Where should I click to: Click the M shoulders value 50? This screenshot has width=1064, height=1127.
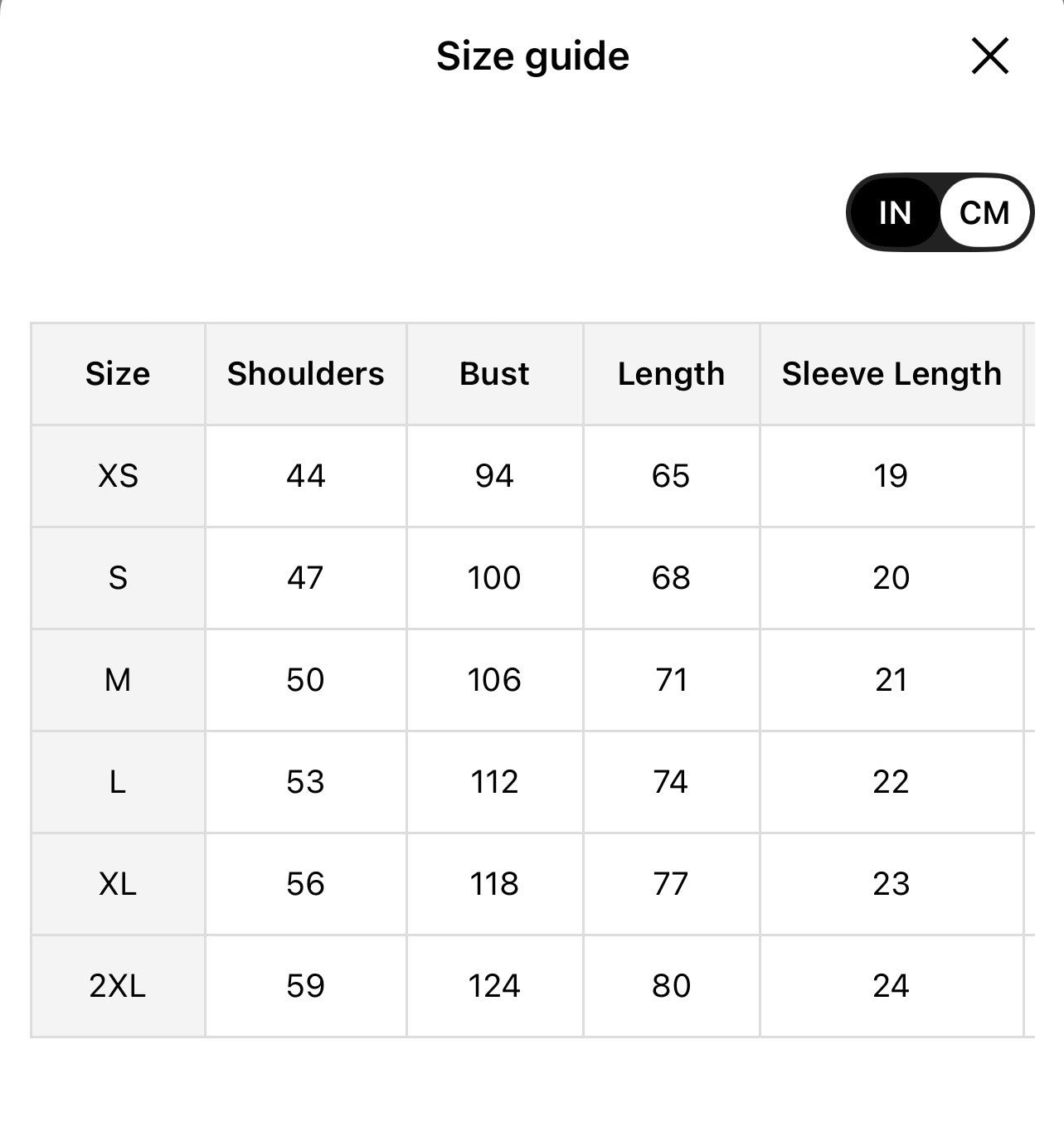[x=305, y=680]
